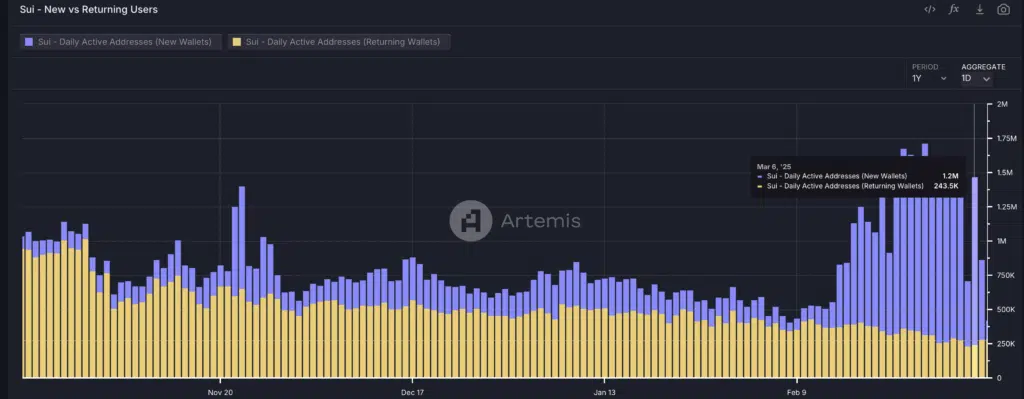
Task: Click the 243.5K tooltip value
Action: tap(946, 186)
